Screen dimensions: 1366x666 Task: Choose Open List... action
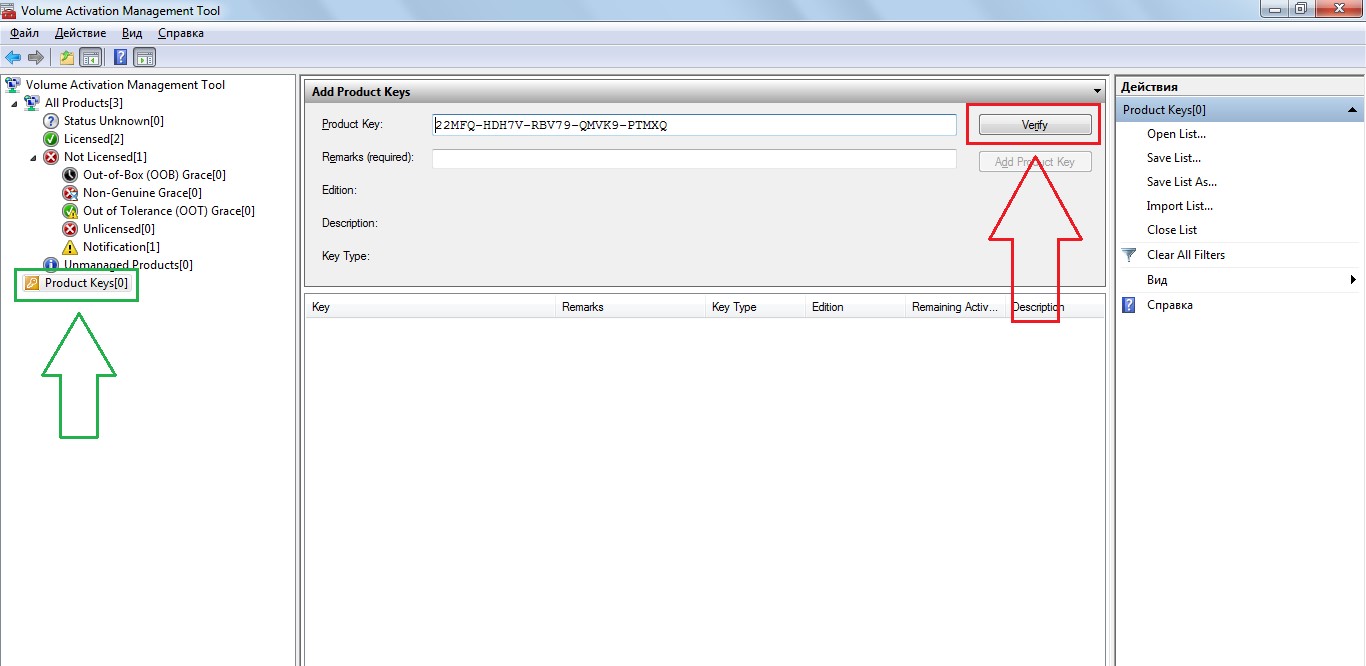(1176, 134)
